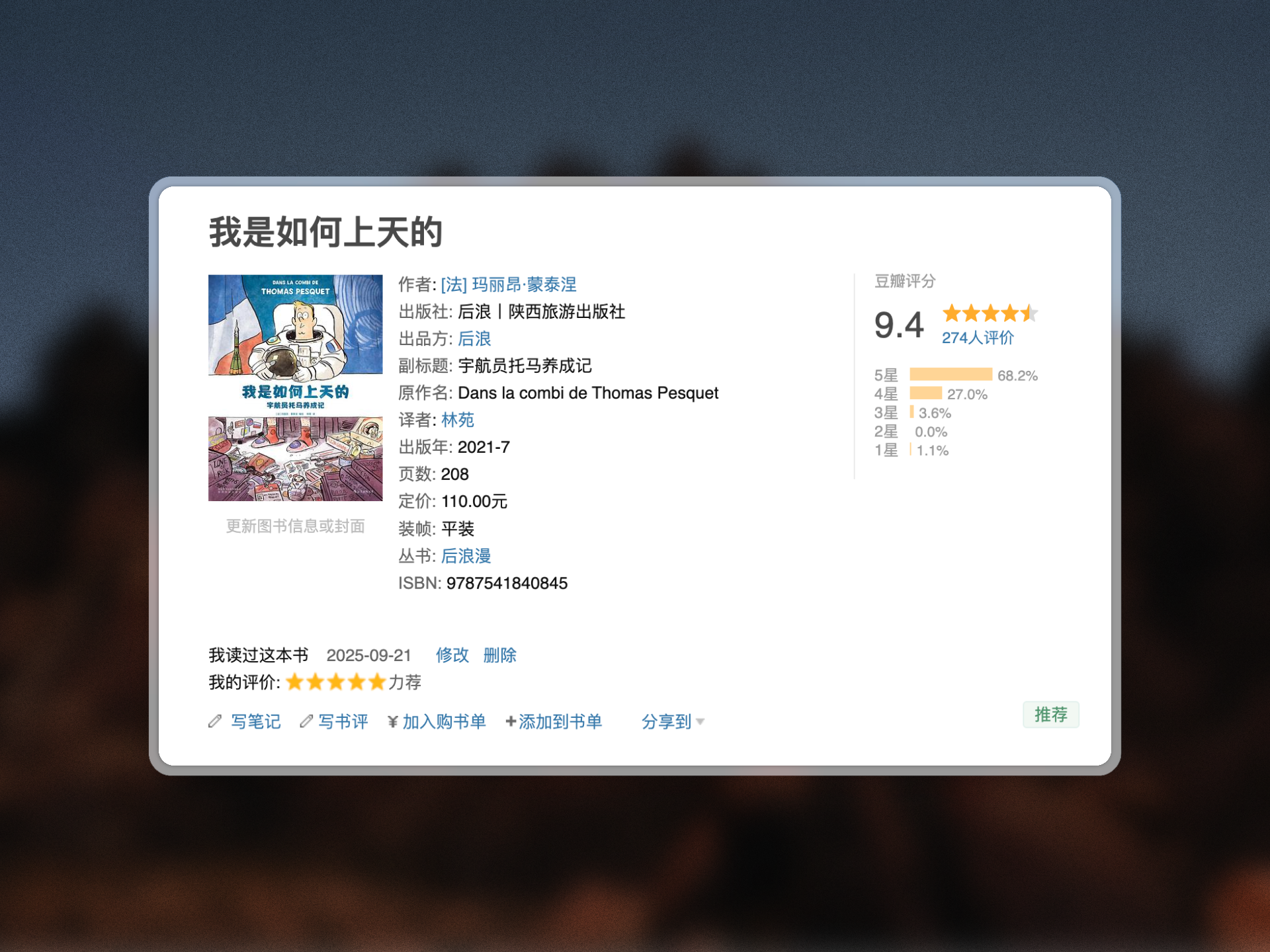This screenshot has height=952, width=1270.
Task: Open the 后浪漫 series link
Action: [466, 556]
